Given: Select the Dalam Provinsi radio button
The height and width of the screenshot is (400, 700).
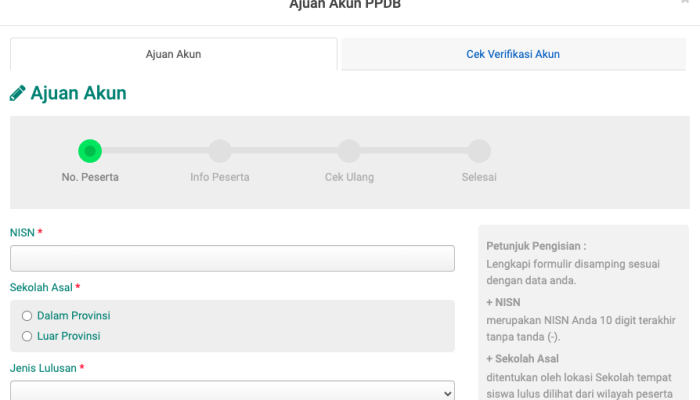Looking at the screenshot, I should coord(27,316).
